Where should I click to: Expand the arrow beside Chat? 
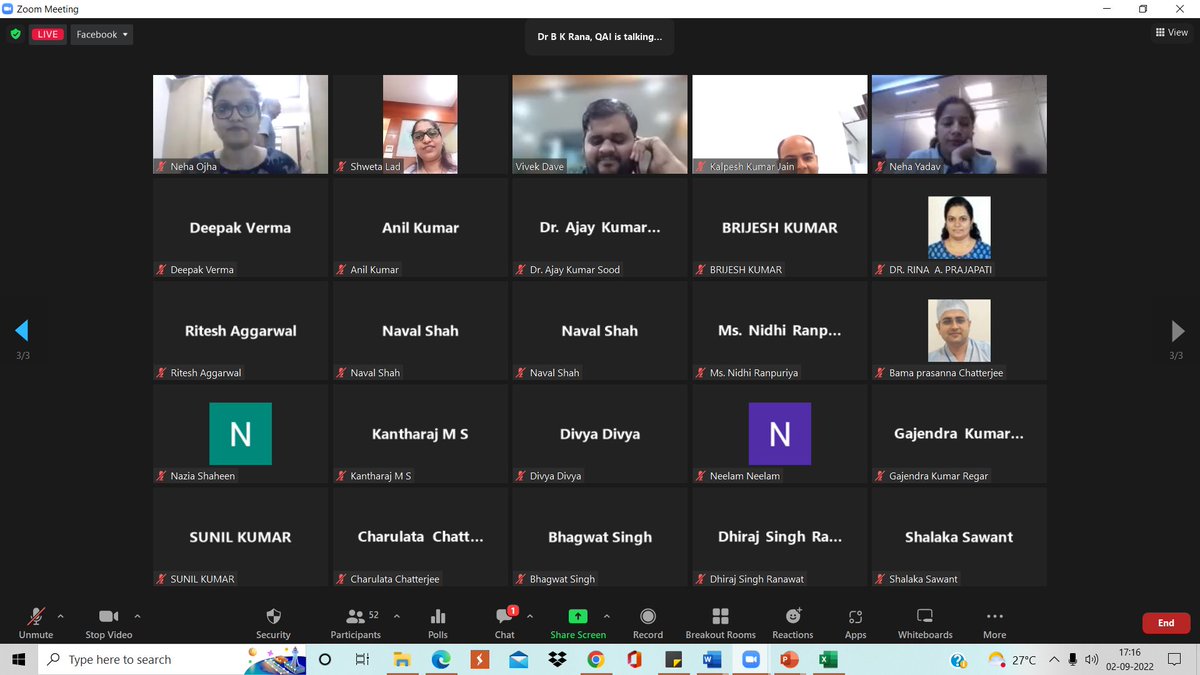[x=530, y=616]
